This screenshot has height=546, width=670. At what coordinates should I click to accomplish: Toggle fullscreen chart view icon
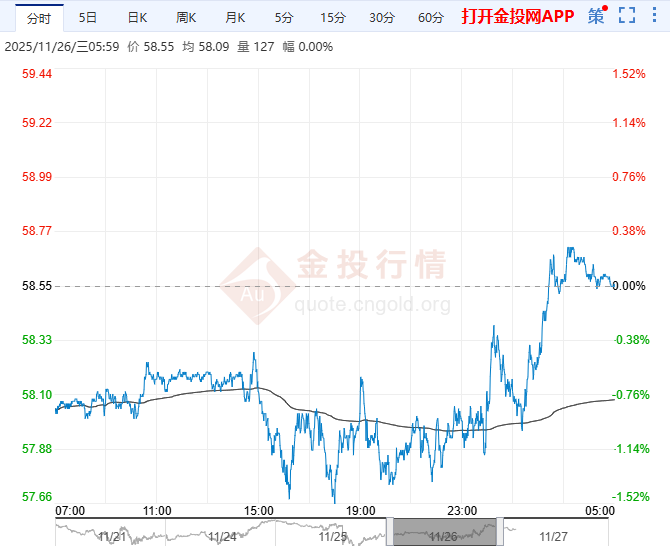[627, 15]
